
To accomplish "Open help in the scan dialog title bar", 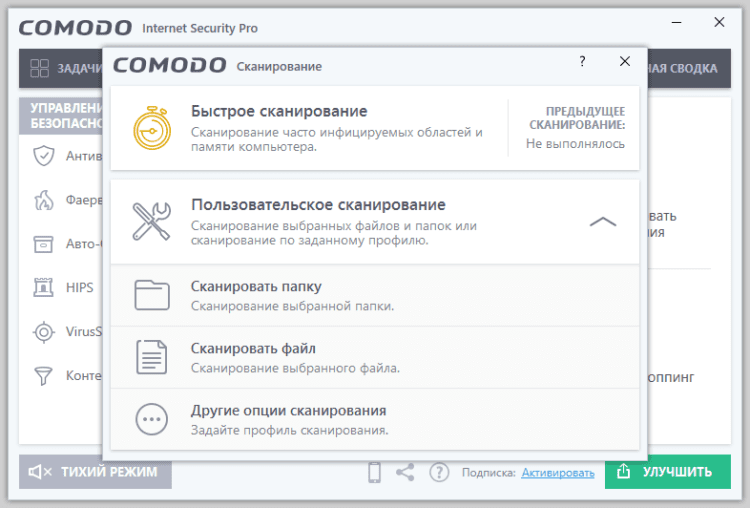I will (x=582, y=61).
